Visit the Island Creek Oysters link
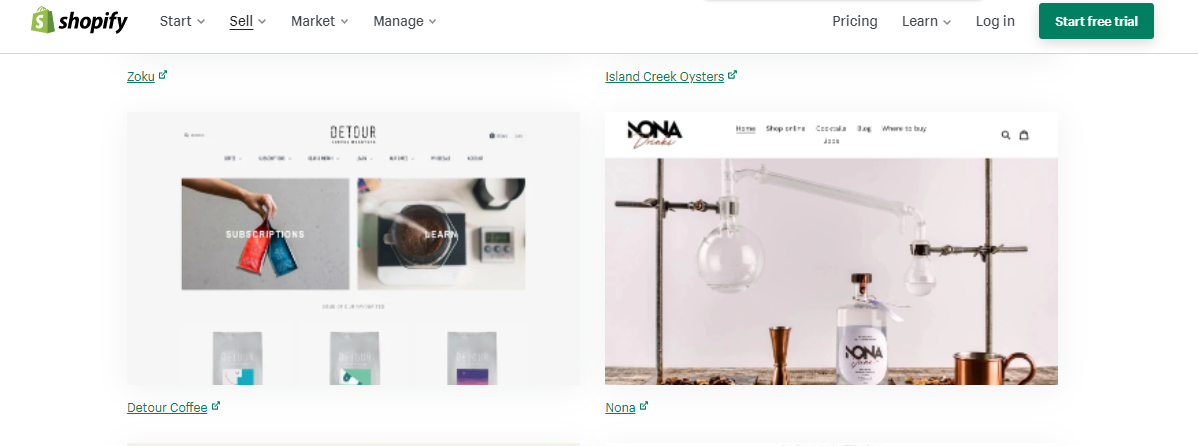 coord(665,76)
